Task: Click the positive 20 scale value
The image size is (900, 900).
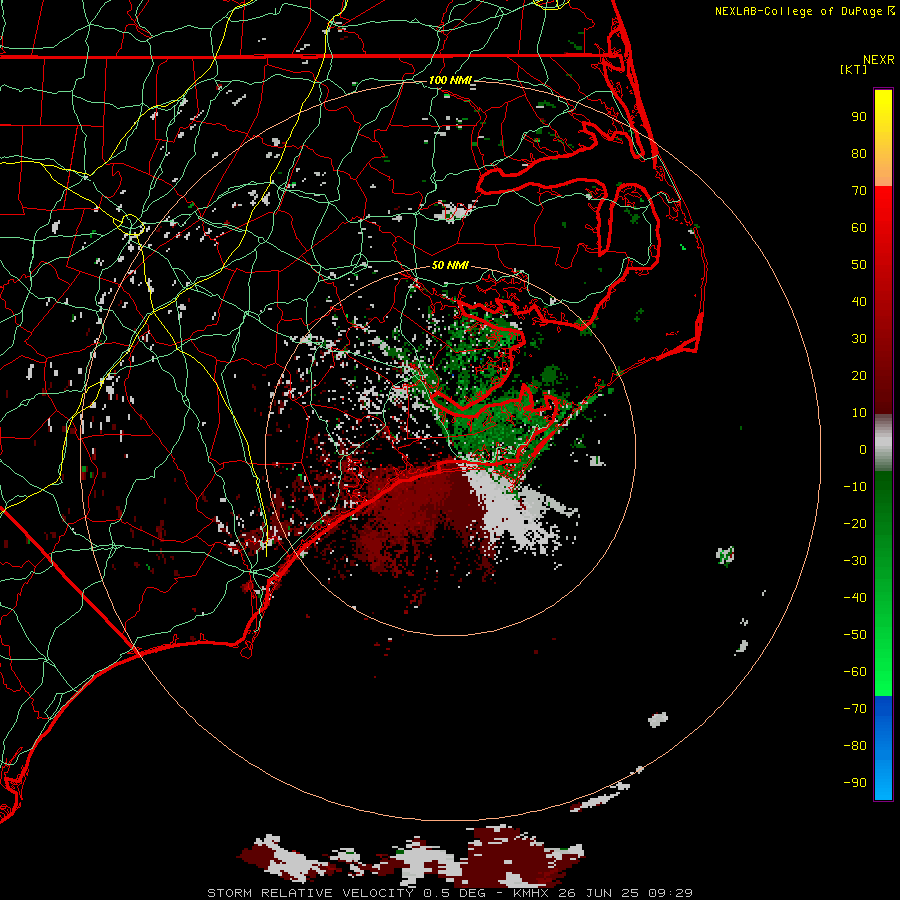Action: click(x=859, y=375)
